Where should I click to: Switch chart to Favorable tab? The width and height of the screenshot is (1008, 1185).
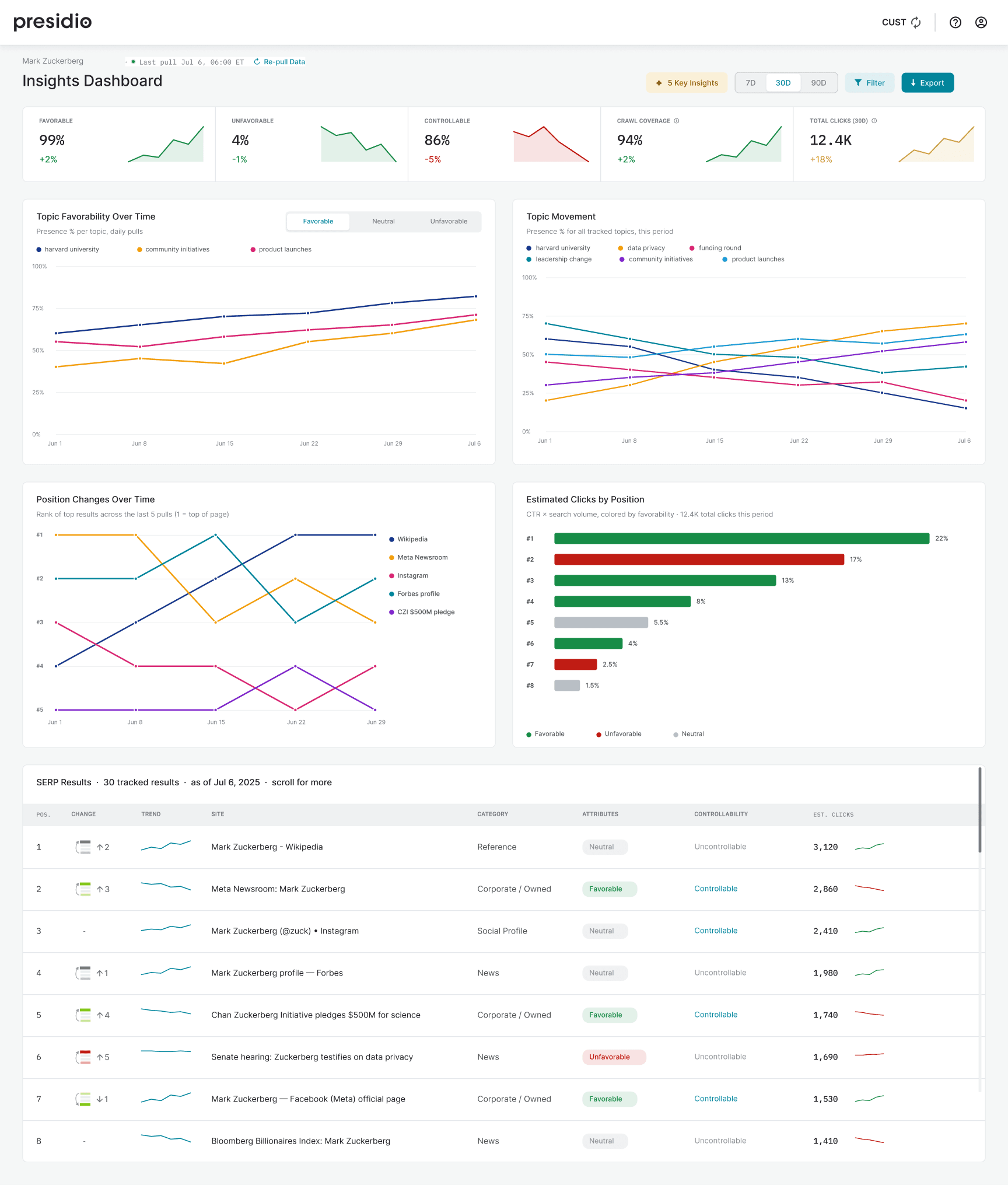point(318,221)
